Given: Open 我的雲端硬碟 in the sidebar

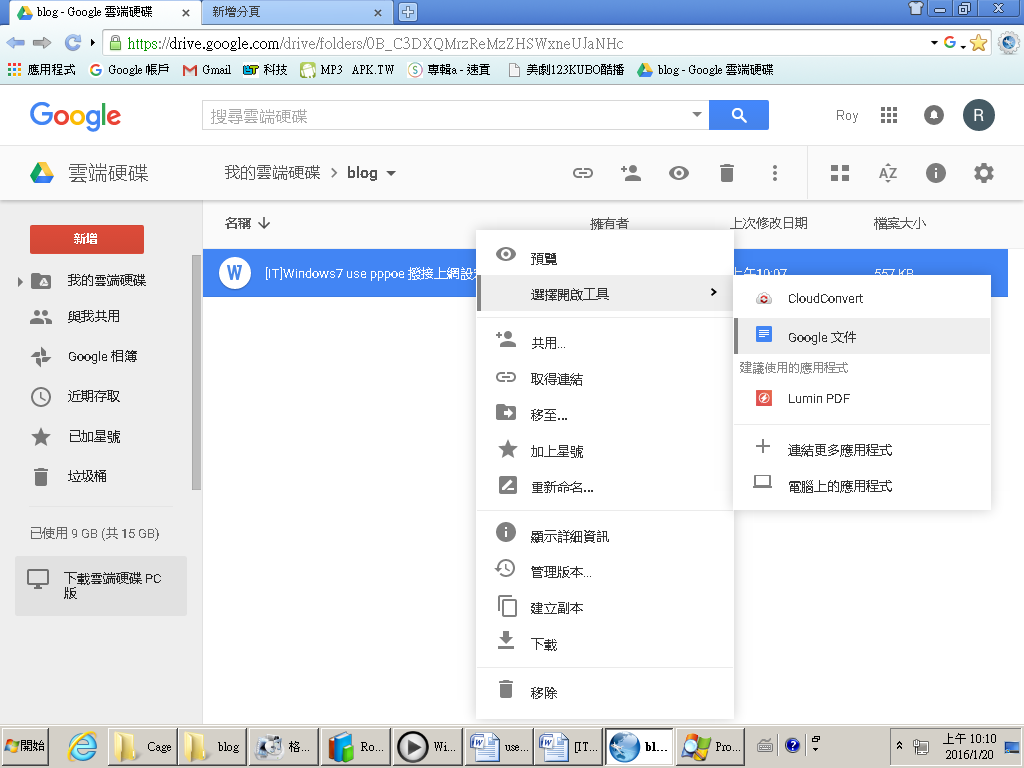Looking at the screenshot, I should [x=106, y=280].
